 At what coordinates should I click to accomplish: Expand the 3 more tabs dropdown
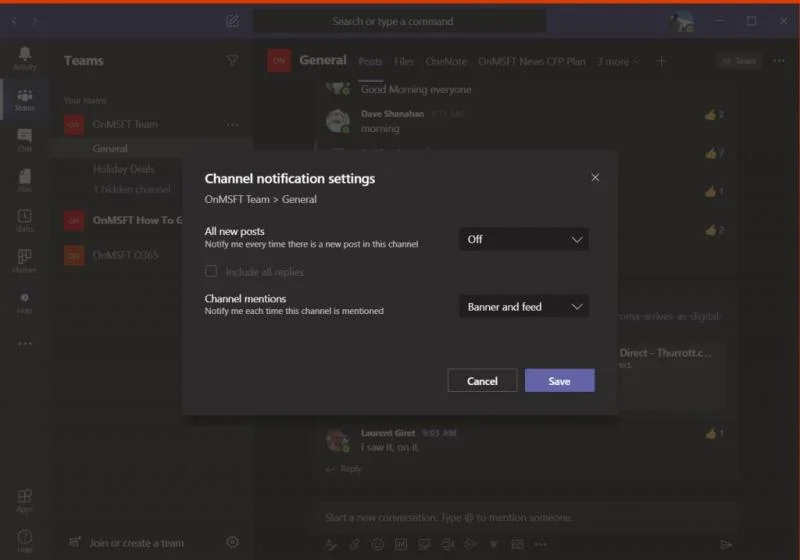tap(618, 62)
